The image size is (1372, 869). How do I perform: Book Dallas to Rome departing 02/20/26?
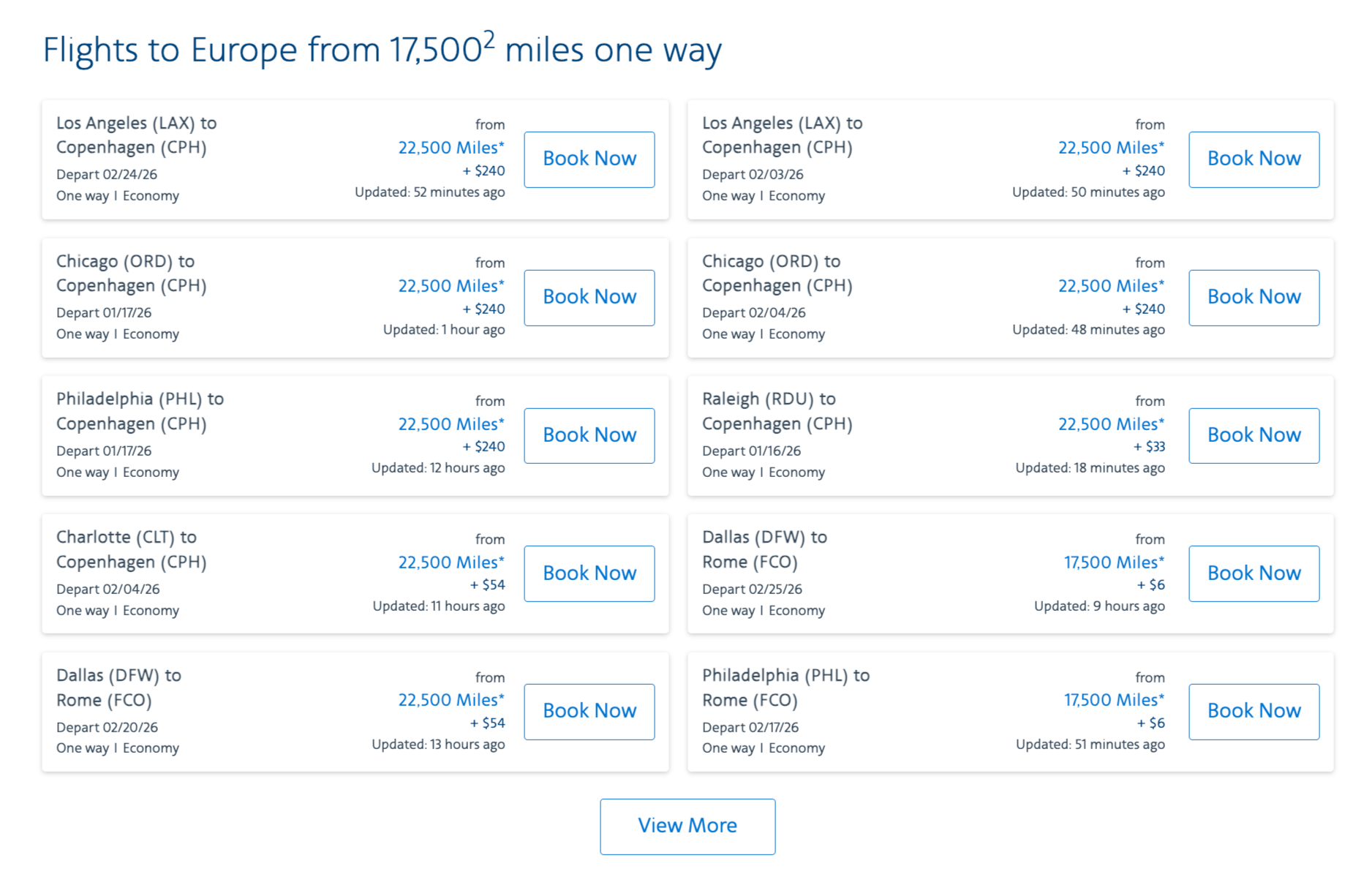pyautogui.click(x=589, y=711)
